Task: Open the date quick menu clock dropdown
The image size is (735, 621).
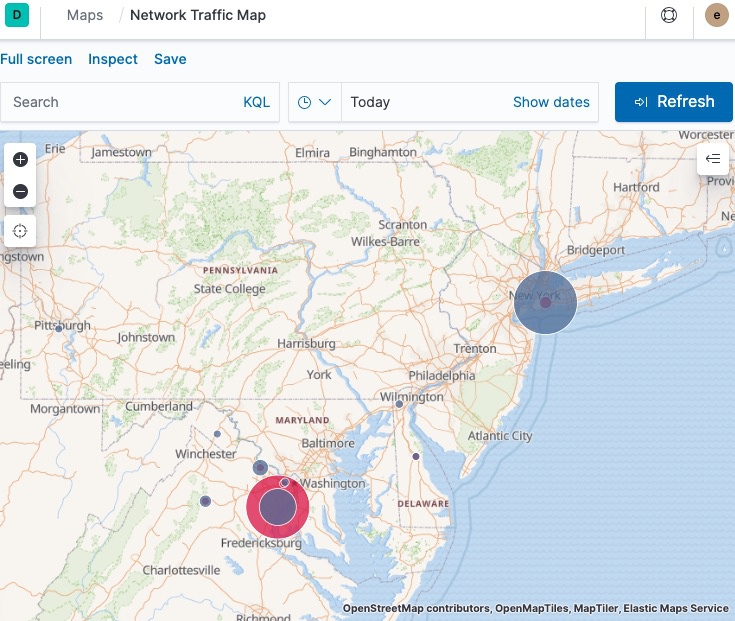Action: tap(315, 102)
